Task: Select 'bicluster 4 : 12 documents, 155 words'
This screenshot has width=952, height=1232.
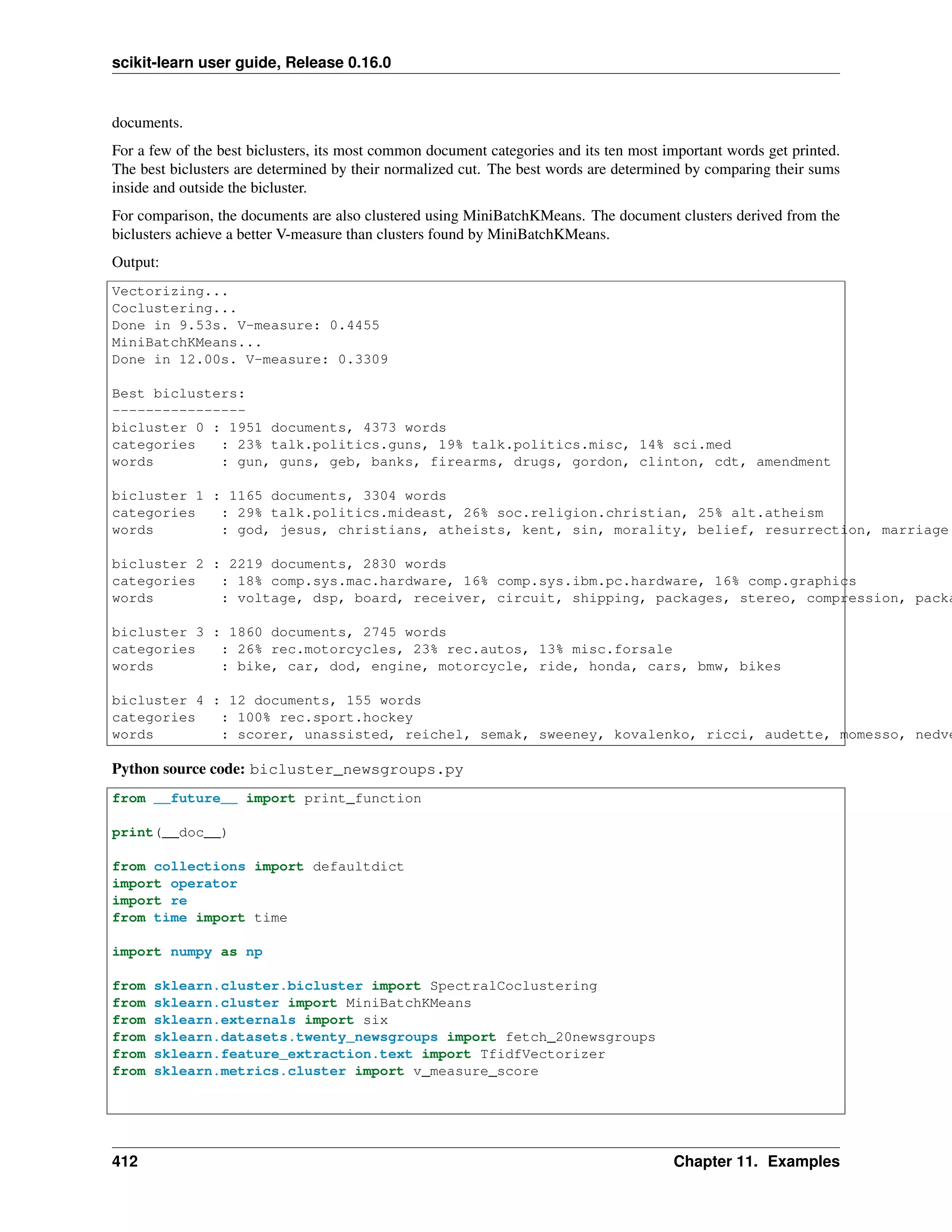Action: [266, 701]
